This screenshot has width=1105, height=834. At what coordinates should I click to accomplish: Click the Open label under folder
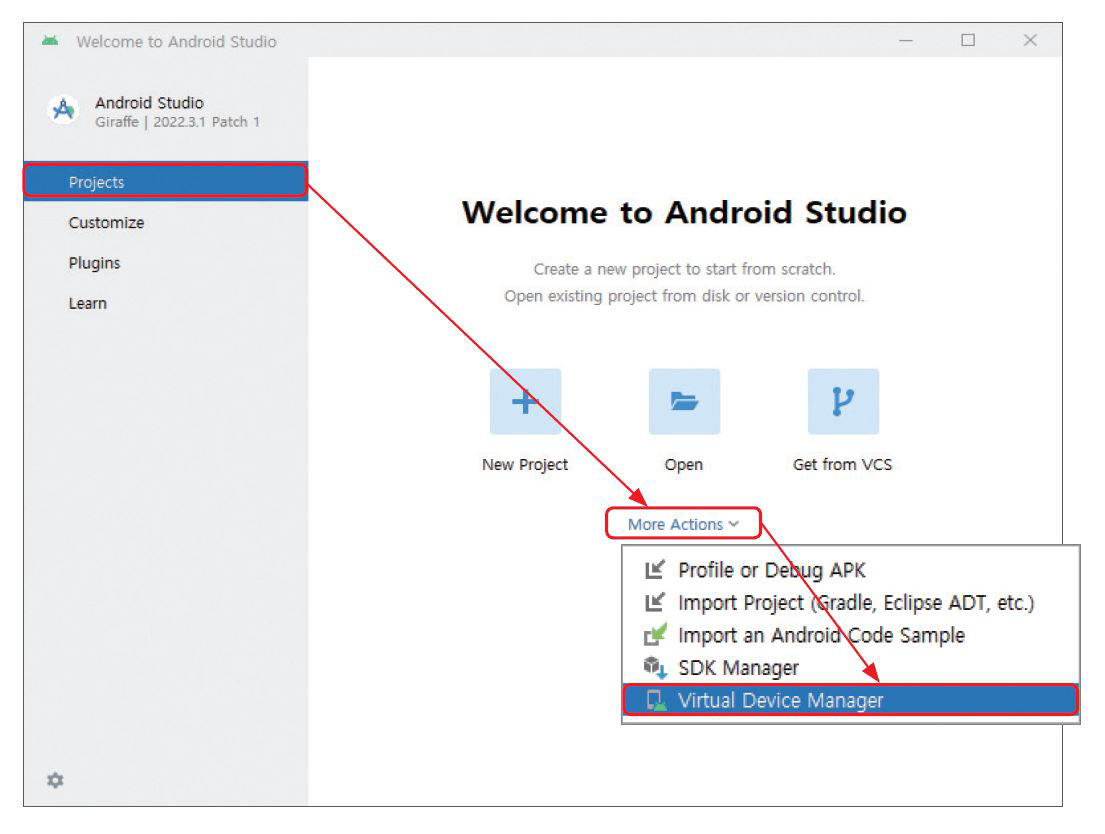point(684,465)
